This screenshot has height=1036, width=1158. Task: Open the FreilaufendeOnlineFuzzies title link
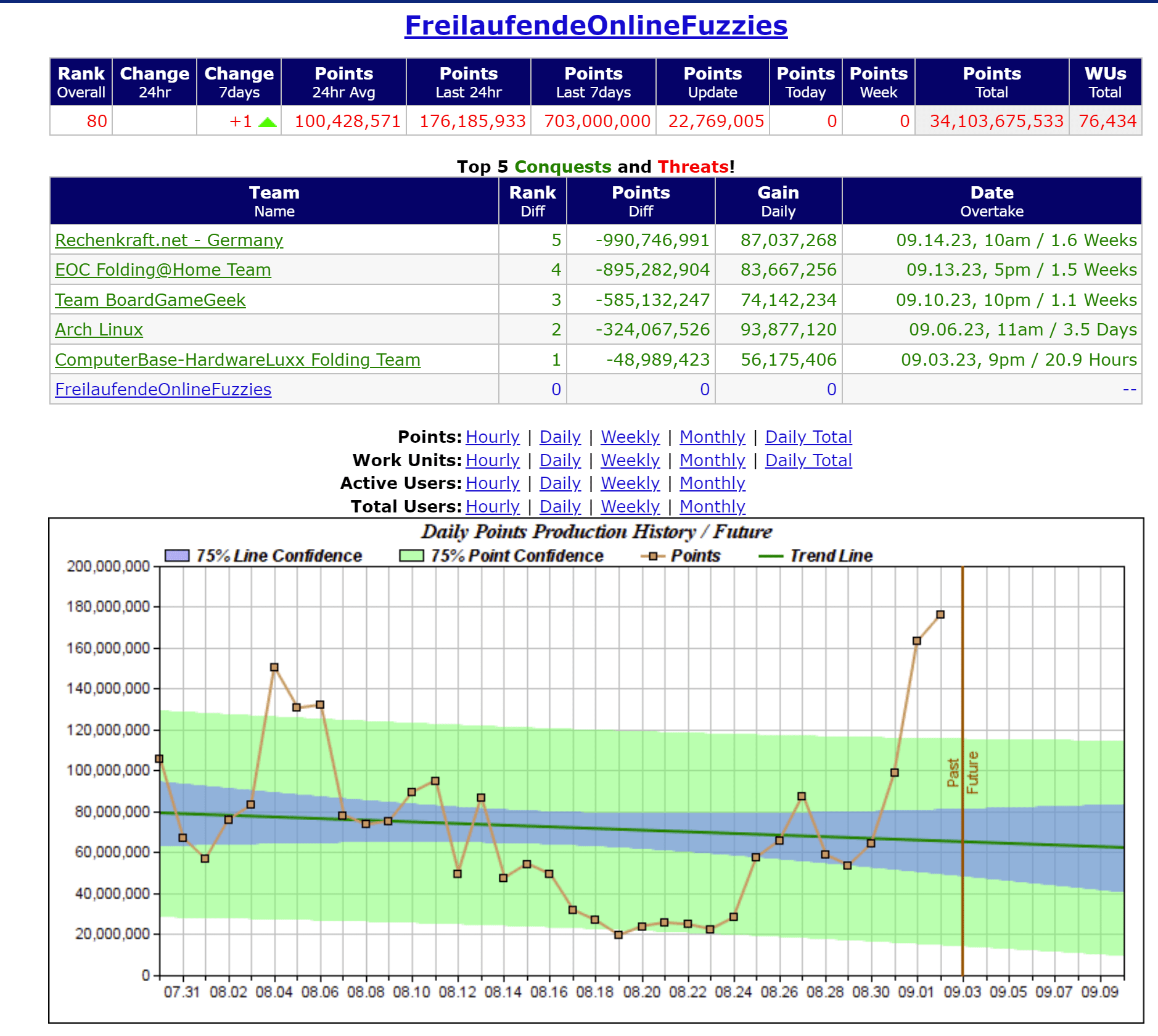596,25
